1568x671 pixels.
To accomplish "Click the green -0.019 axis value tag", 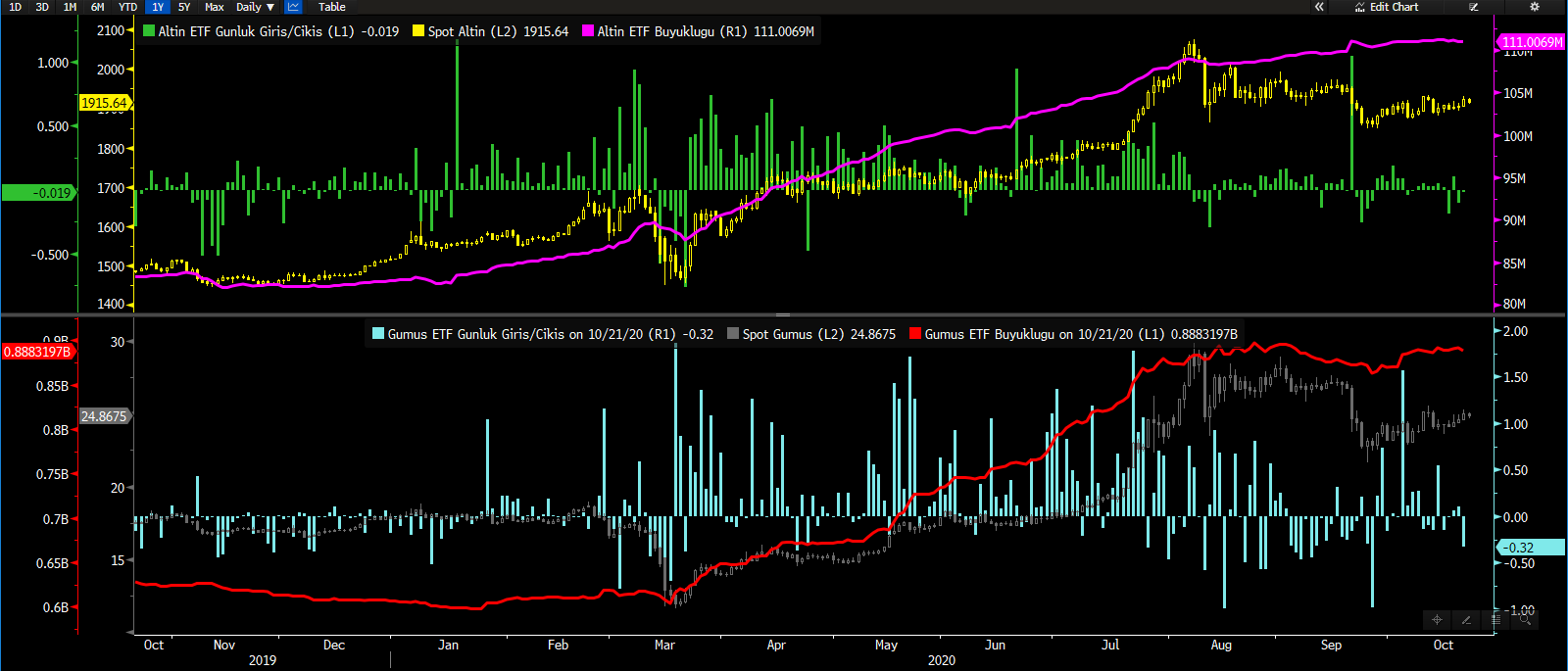I will 39,193.
